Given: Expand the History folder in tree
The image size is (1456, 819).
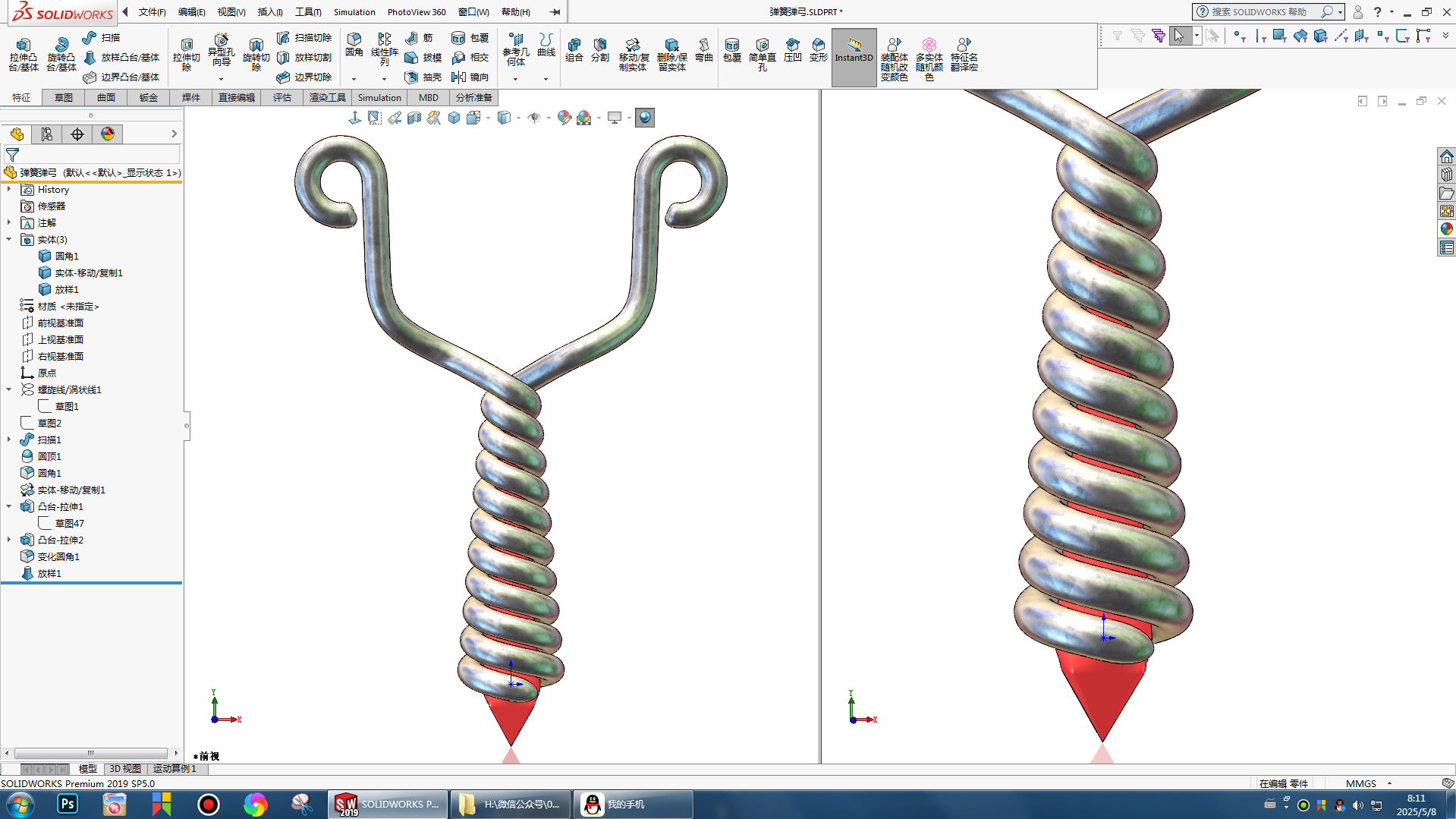Looking at the screenshot, I should pos(9,189).
